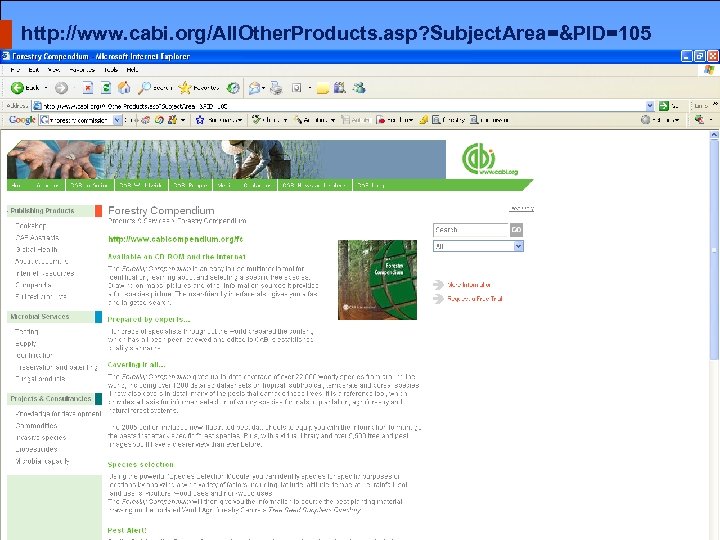Image resolution: width=720 pixels, height=540 pixels.
Task: Click the blue star Bookmarks icon on the Google toolbar
Action: click(200, 120)
